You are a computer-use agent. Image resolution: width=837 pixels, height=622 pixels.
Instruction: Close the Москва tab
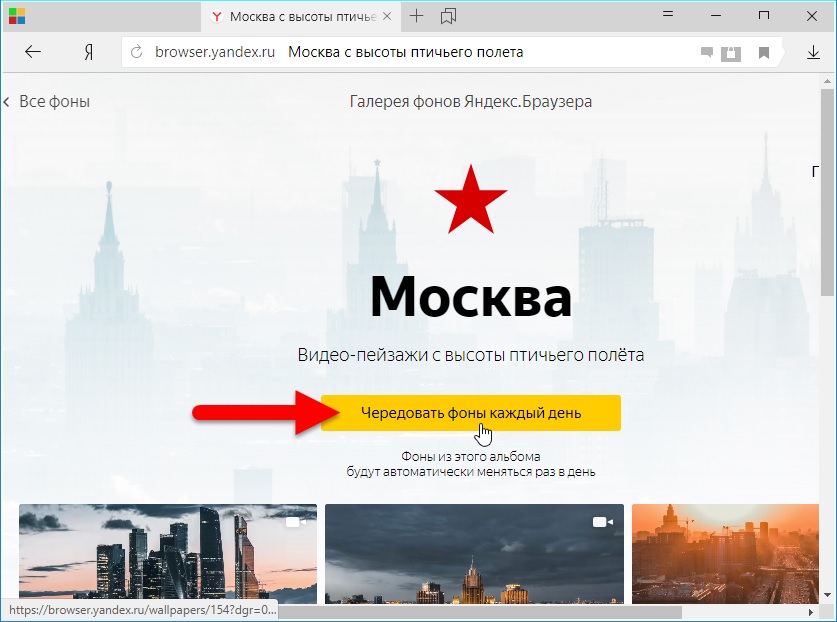point(388,17)
